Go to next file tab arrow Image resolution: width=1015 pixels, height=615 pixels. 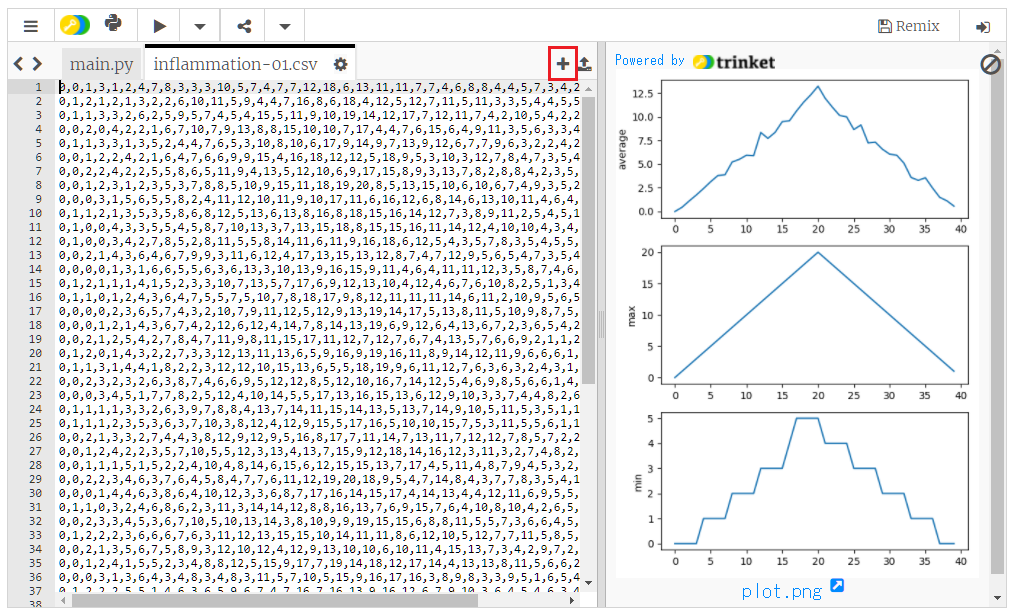tap(38, 63)
